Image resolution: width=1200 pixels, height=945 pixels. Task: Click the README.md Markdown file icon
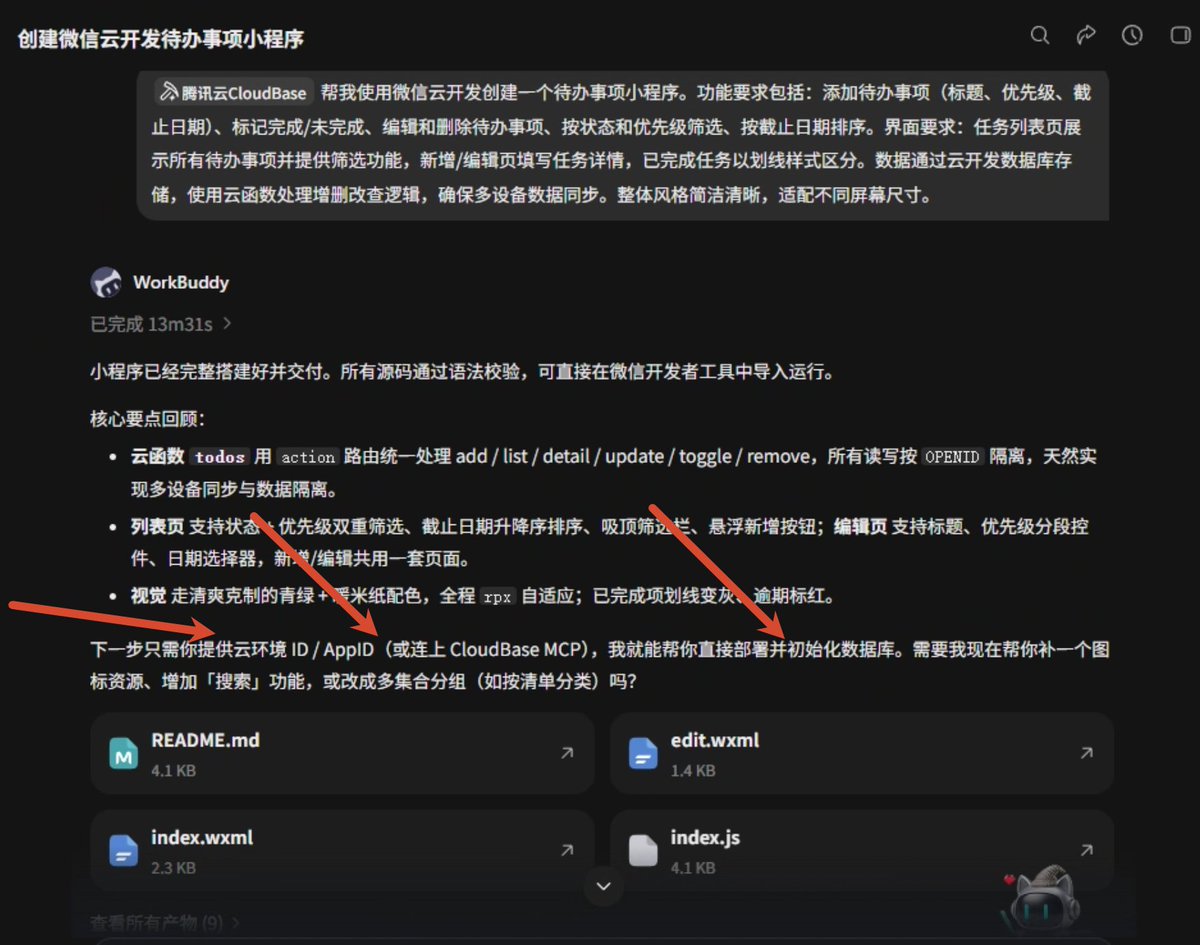coord(124,754)
